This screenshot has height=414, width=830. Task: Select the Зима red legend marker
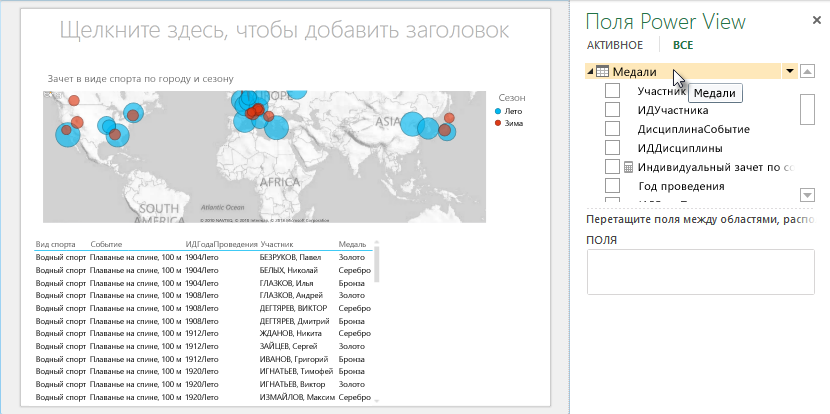click(497, 123)
